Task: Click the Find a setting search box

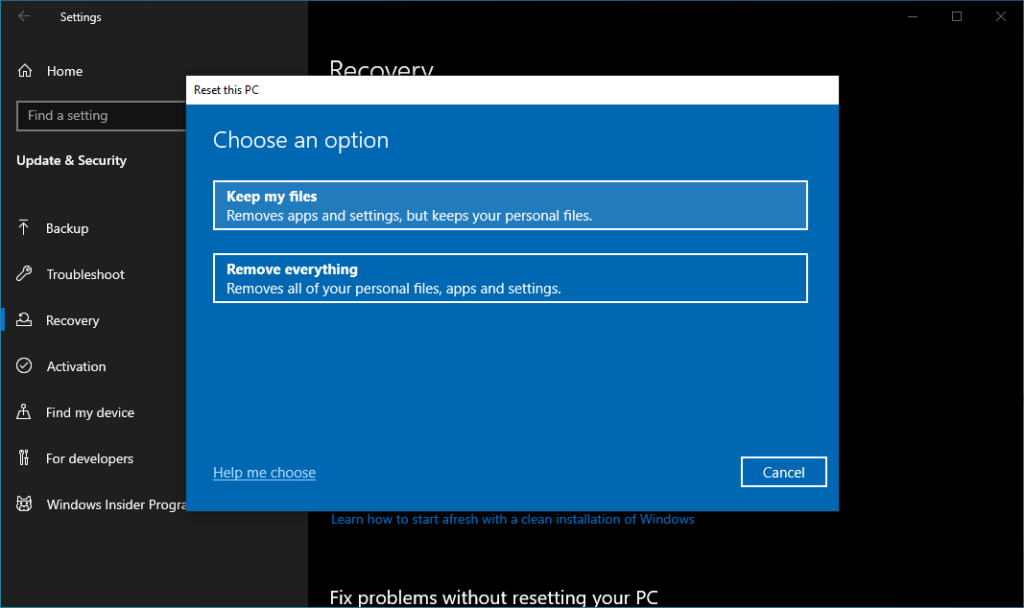Action: click(100, 116)
